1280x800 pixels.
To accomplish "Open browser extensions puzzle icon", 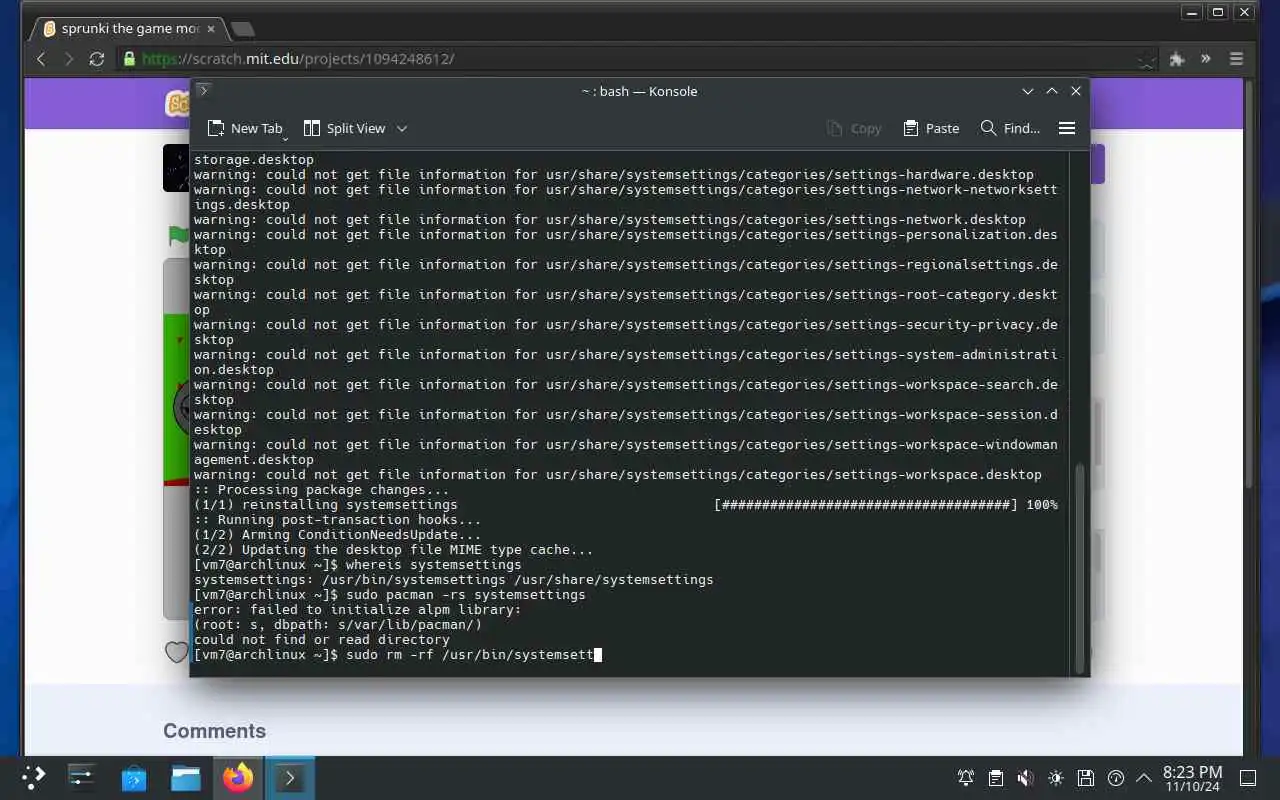I will pyautogui.click(x=1177, y=59).
